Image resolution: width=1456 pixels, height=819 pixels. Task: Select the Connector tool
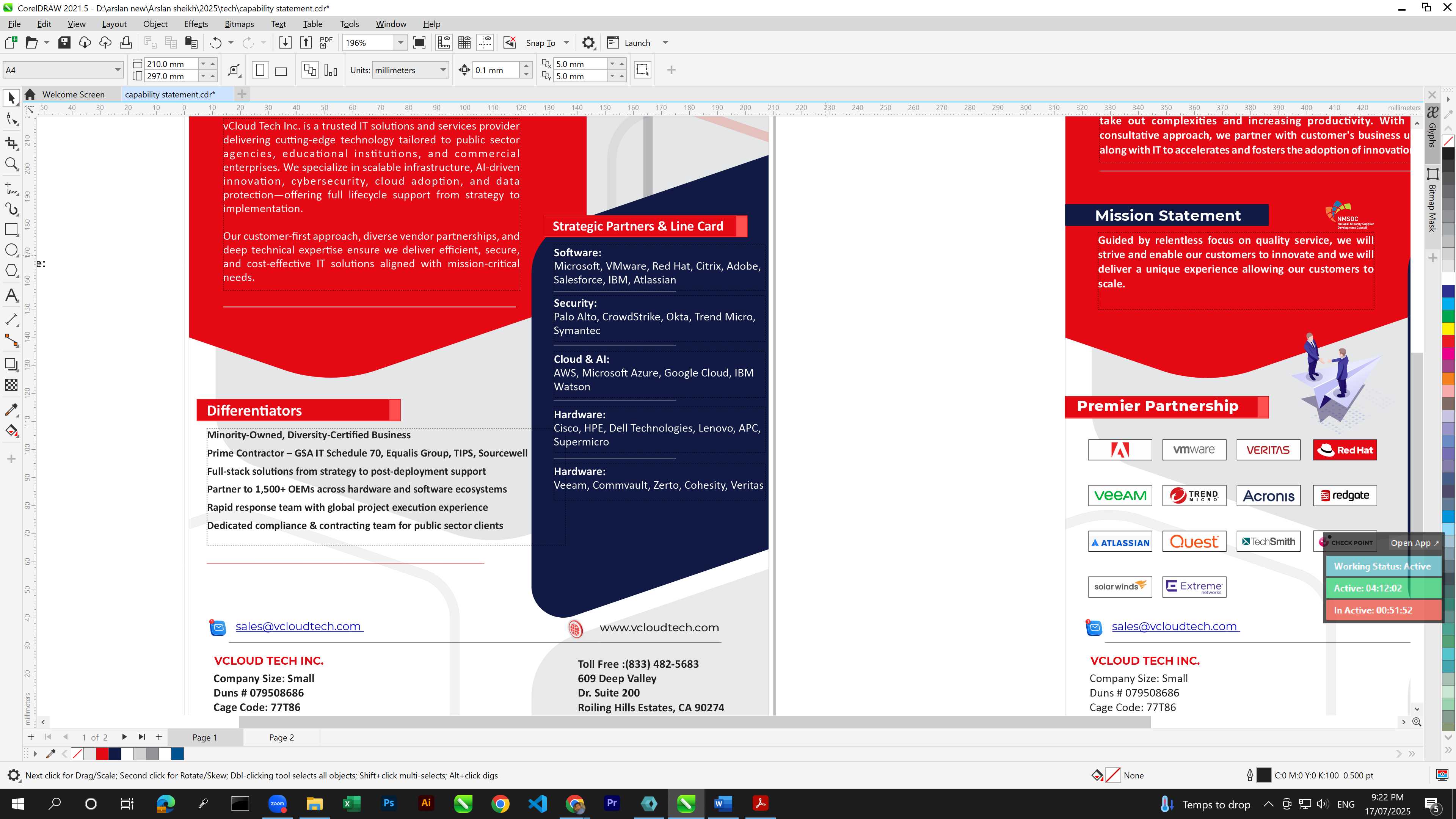point(11,340)
